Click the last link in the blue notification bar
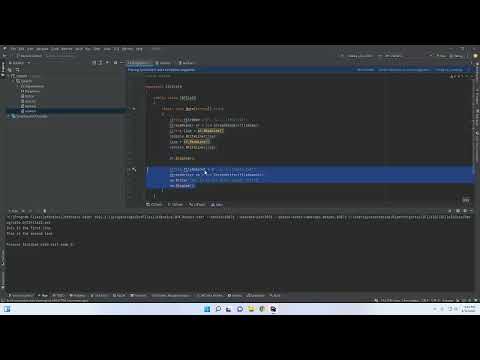 pos(449,70)
